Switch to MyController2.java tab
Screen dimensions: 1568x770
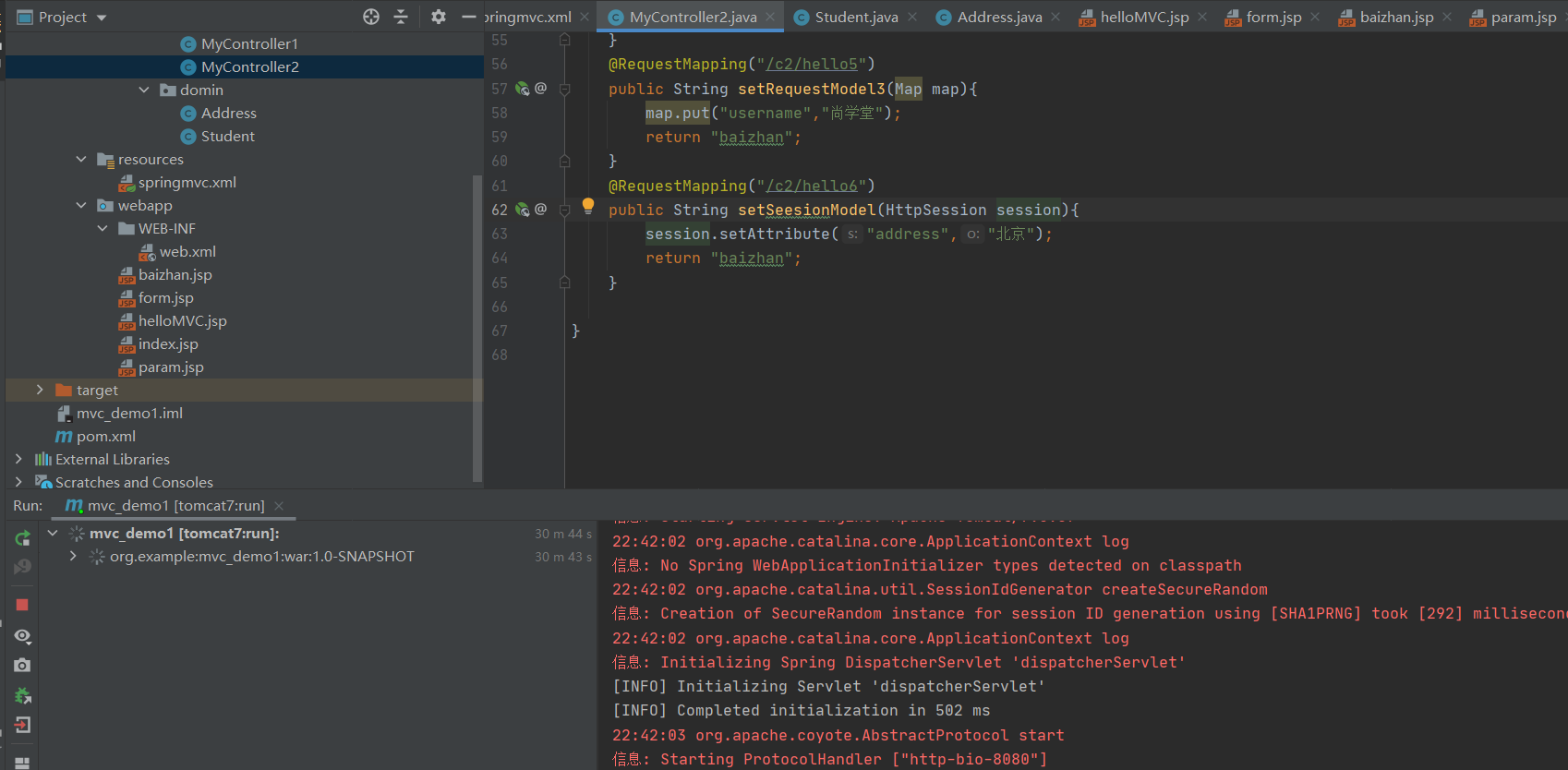click(693, 17)
